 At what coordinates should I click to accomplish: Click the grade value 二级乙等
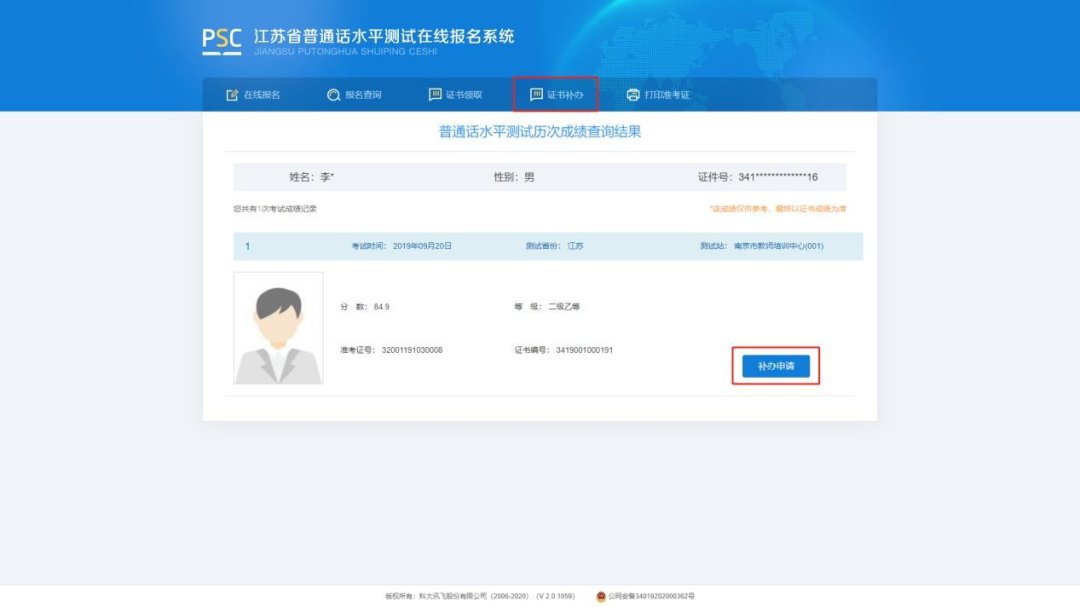click(x=564, y=307)
